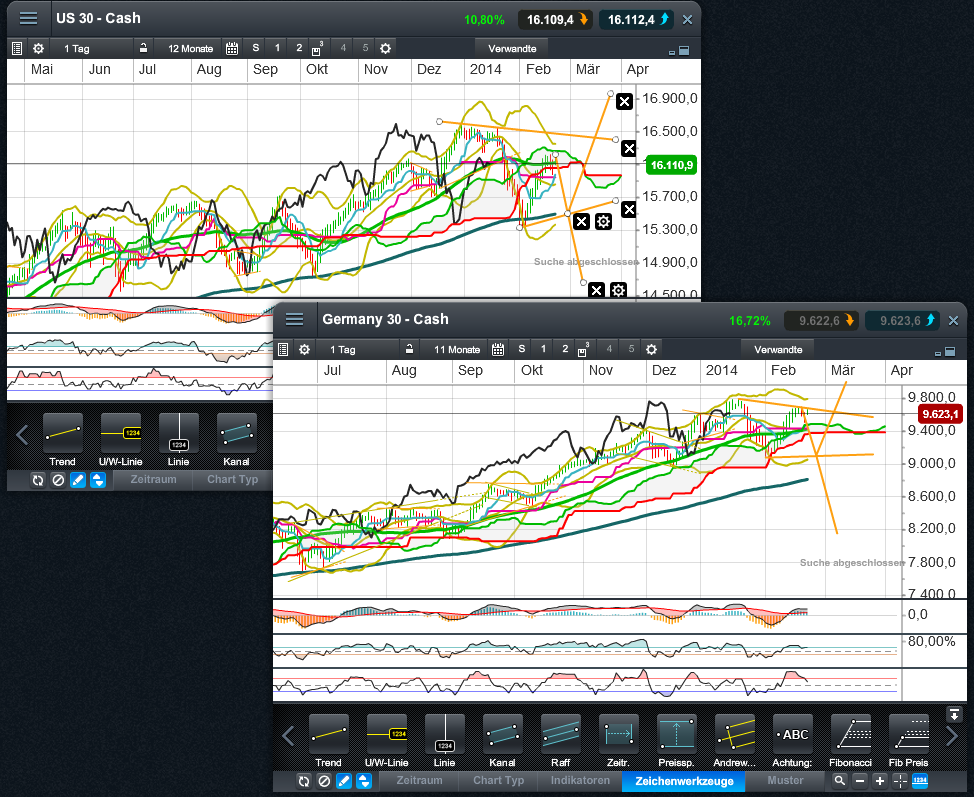Open Verwandte dropdown in Germany 30 window

tap(778, 349)
